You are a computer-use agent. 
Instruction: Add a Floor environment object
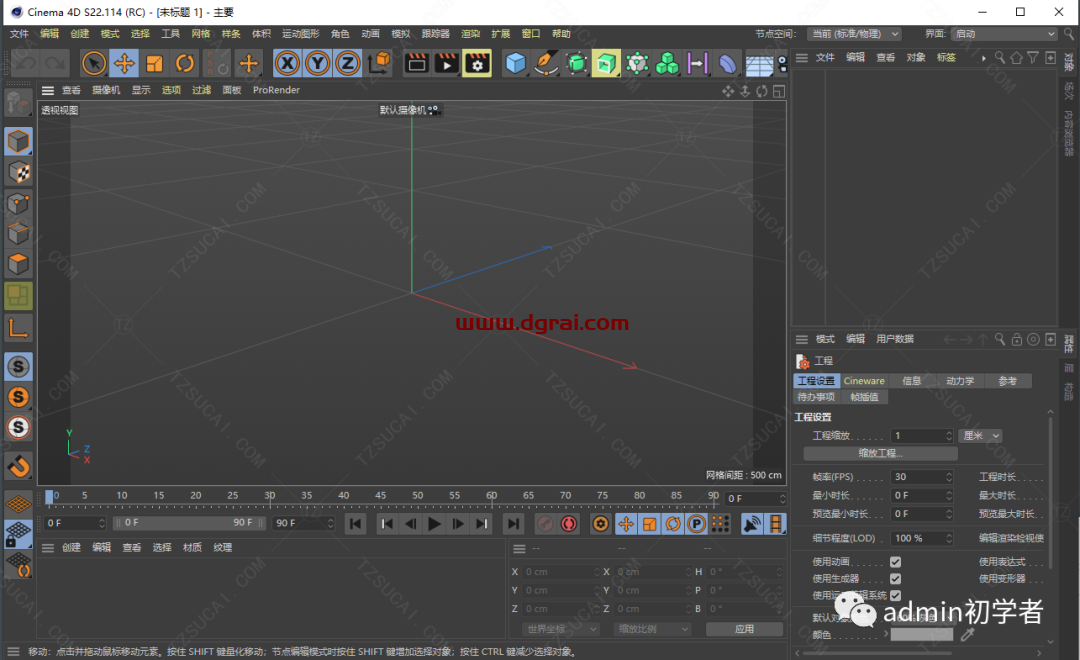tap(759, 63)
